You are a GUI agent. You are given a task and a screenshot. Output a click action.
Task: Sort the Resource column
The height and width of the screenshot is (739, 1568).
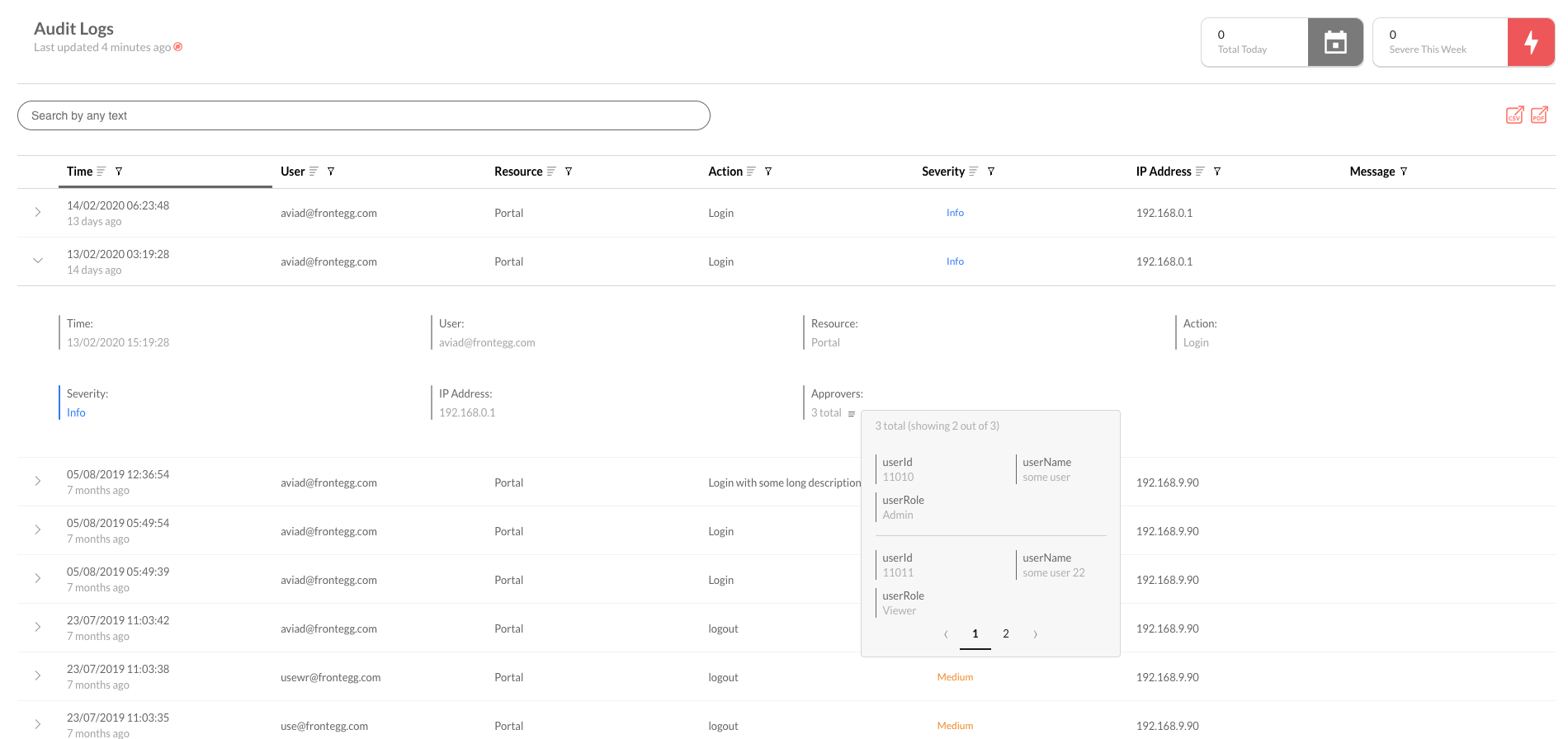pyautogui.click(x=551, y=172)
